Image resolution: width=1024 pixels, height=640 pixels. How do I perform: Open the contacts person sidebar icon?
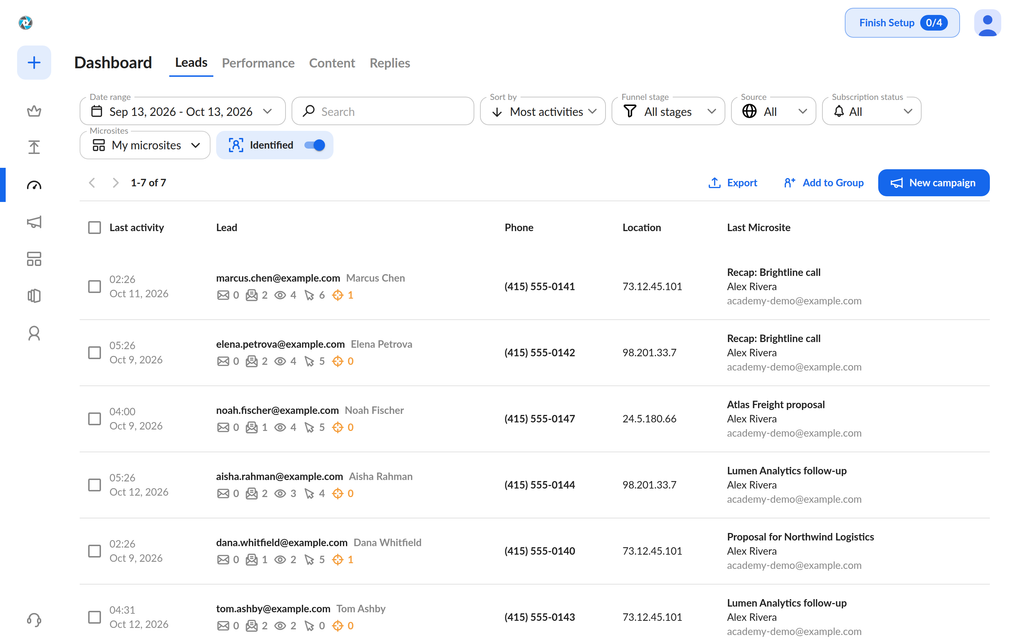34,333
